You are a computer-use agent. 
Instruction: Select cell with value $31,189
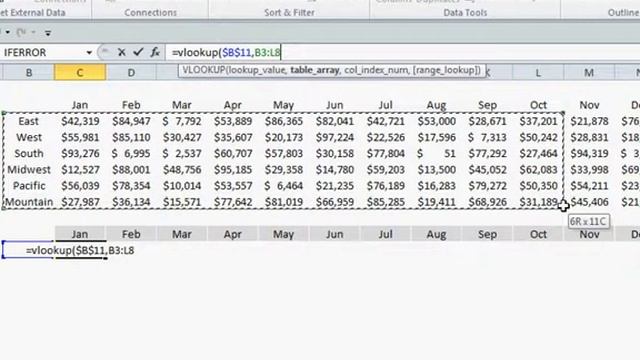click(538, 202)
